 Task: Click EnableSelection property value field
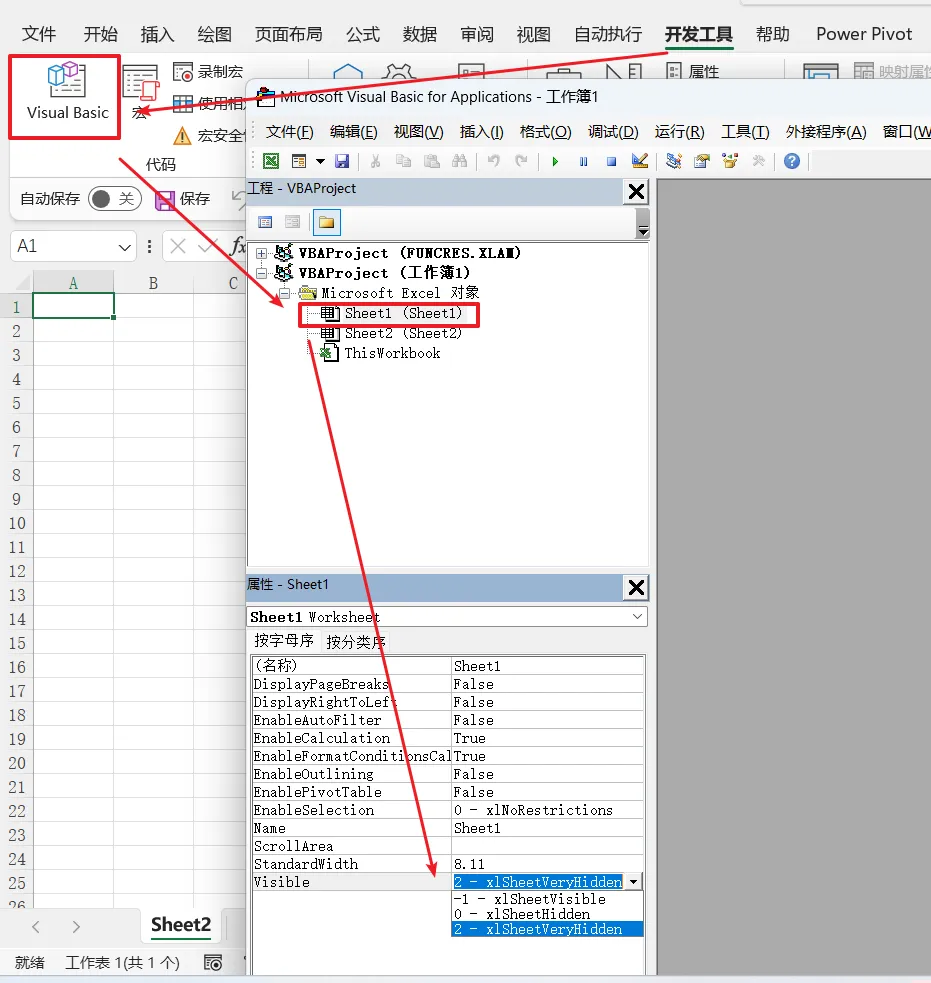click(x=547, y=810)
